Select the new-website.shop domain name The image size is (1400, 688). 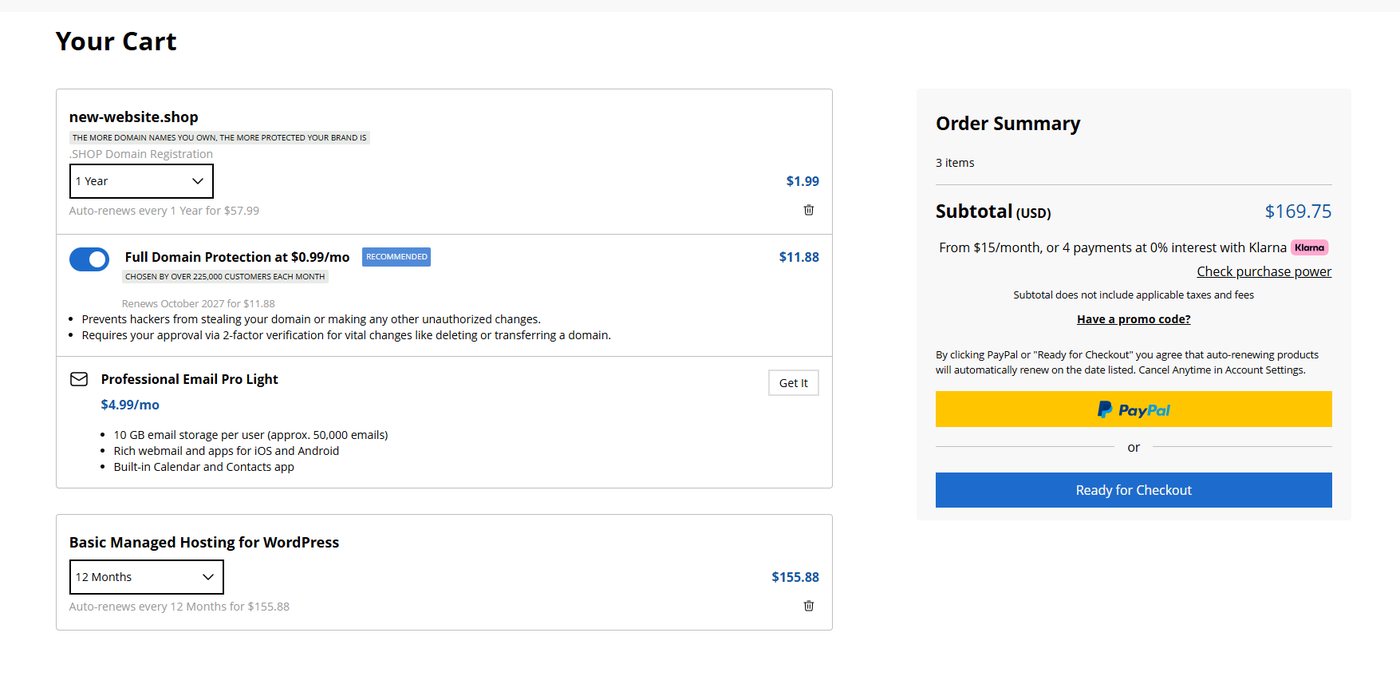point(134,117)
